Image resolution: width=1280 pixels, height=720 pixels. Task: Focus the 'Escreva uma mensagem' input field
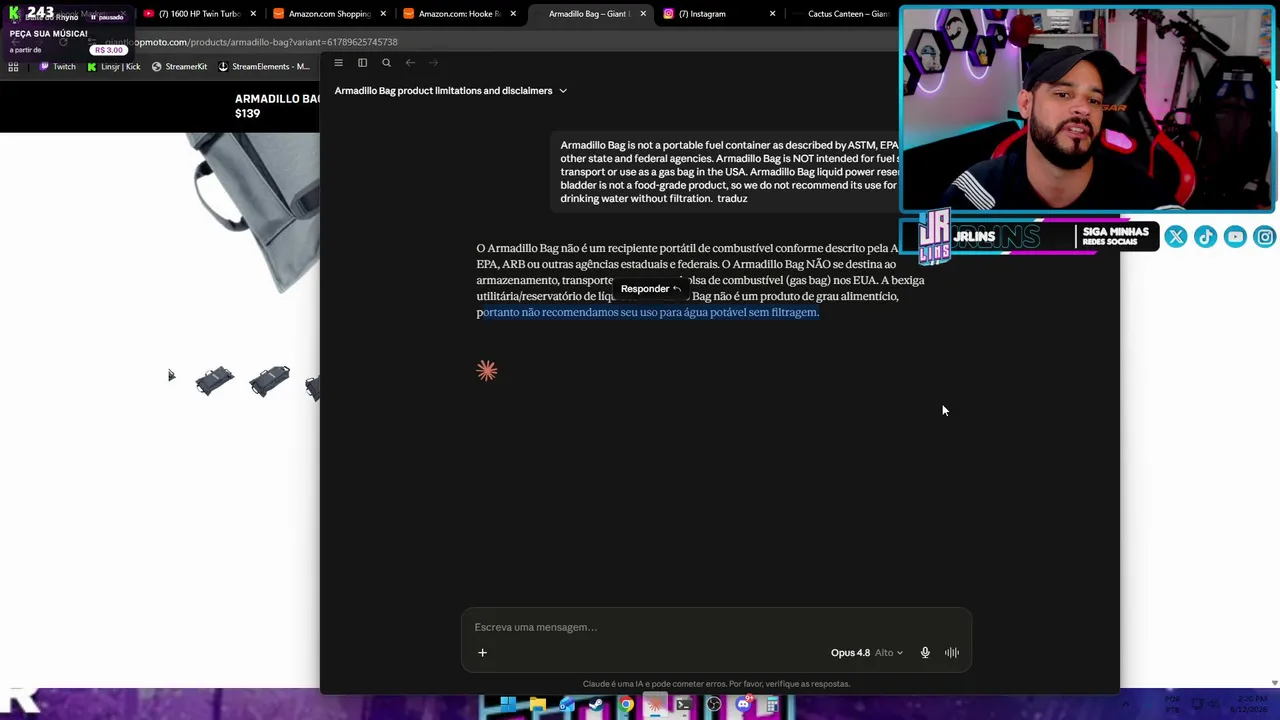pyautogui.click(x=716, y=627)
